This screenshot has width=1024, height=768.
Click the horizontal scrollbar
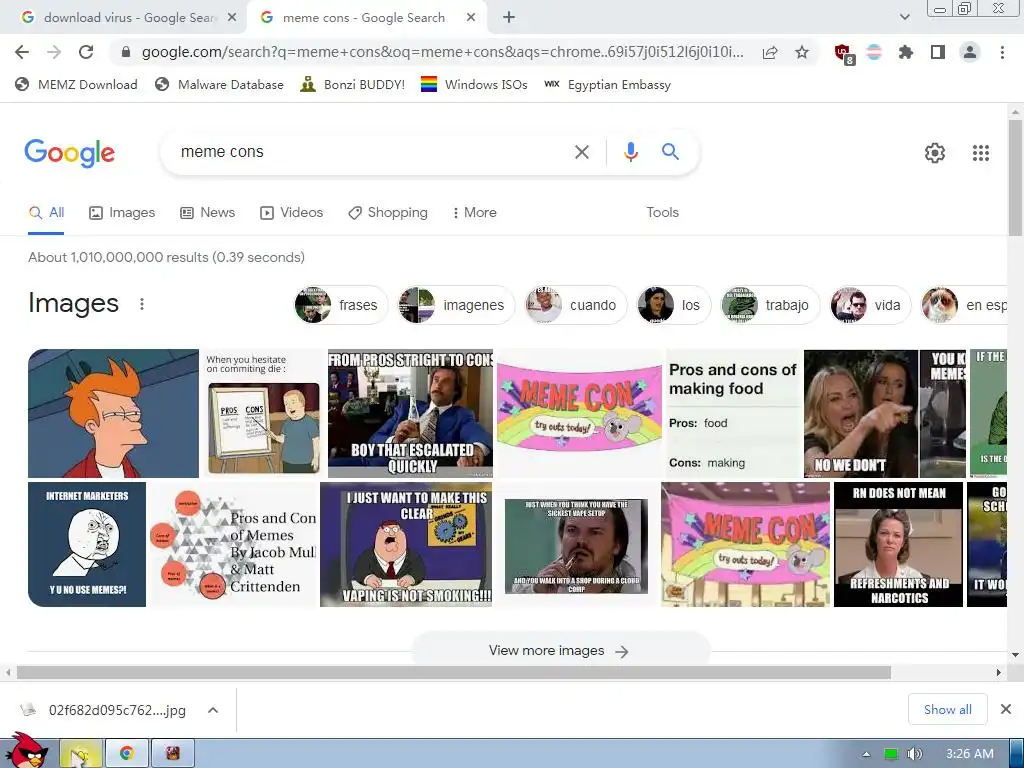[453, 673]
